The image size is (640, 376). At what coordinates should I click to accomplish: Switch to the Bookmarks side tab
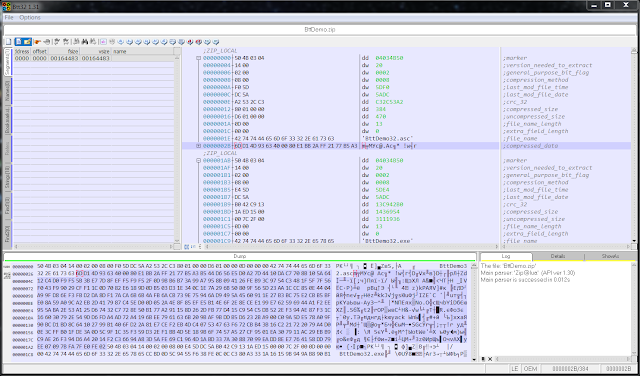click(7, 120)
